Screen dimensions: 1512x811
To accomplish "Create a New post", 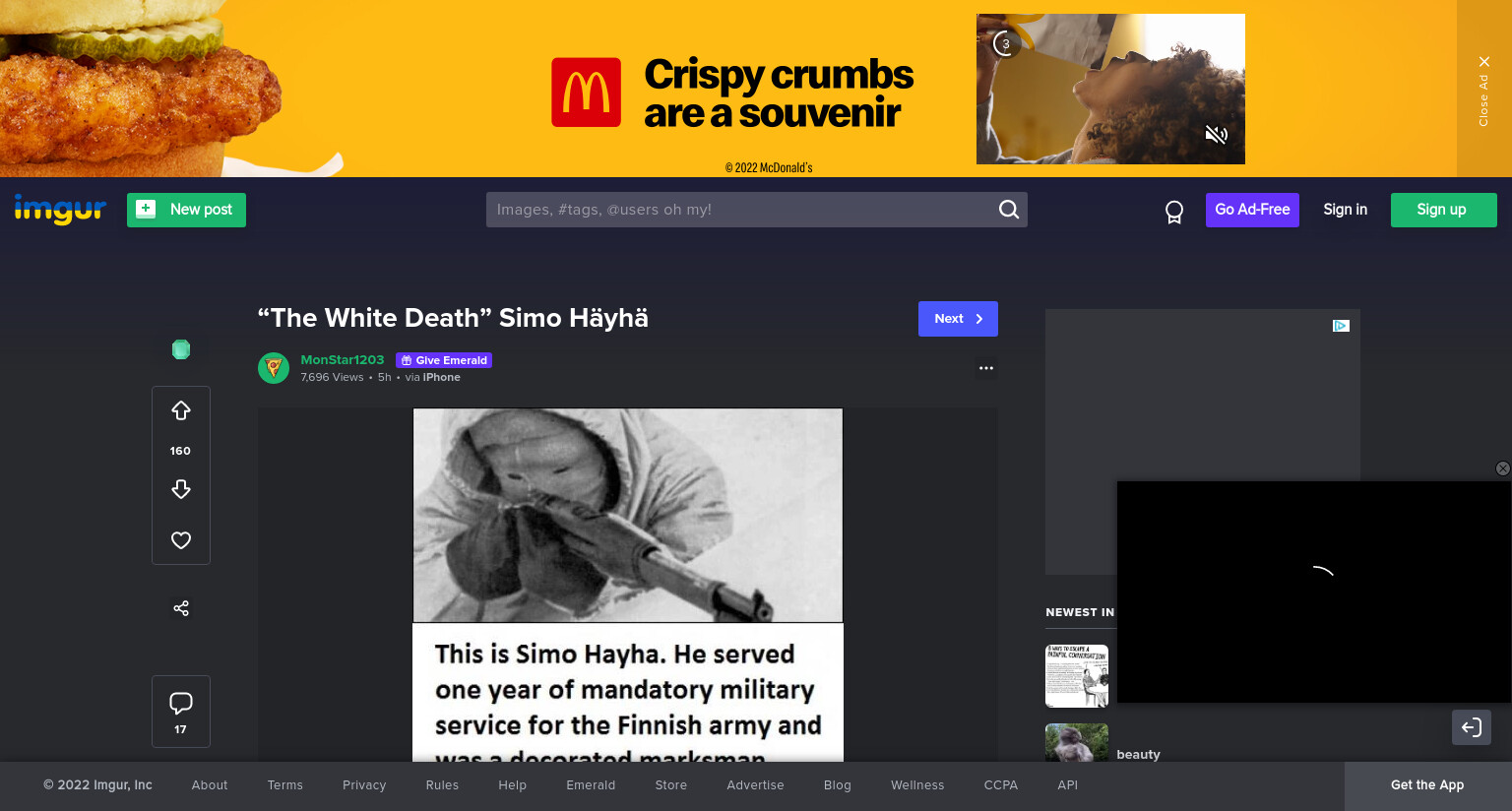I will coord(186,210).
